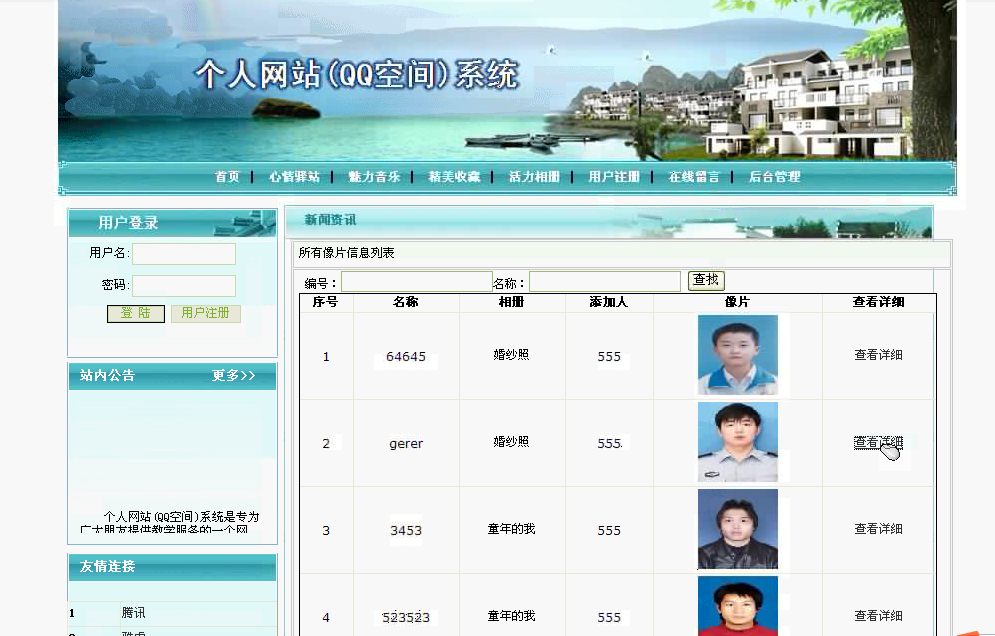Viewport: 995px width, 636px height.
Task: Go to 后台管理 admin page
Action: click(774, 176)
